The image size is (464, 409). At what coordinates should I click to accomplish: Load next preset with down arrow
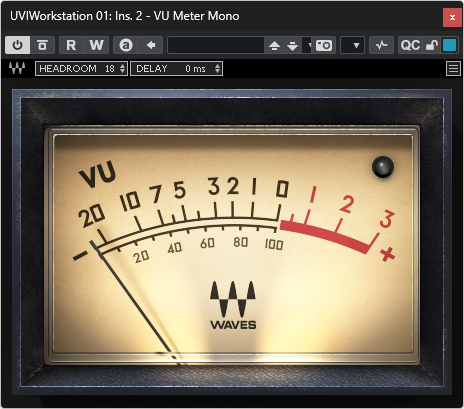click(x=292, y=45)
